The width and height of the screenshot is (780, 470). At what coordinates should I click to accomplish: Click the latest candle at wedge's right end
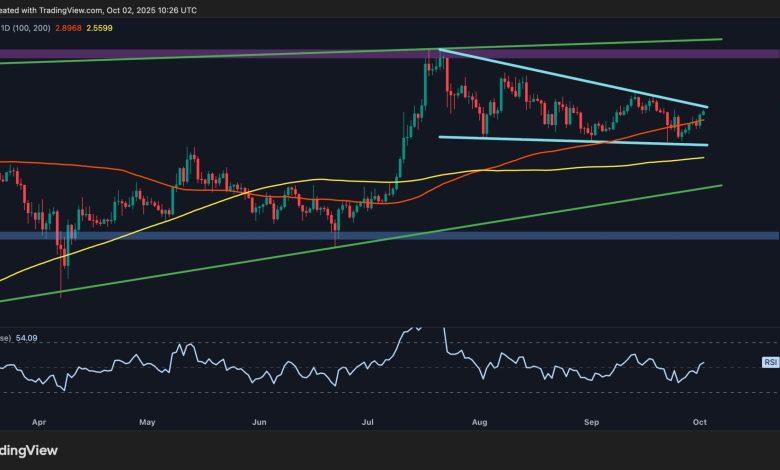(704, 114)
